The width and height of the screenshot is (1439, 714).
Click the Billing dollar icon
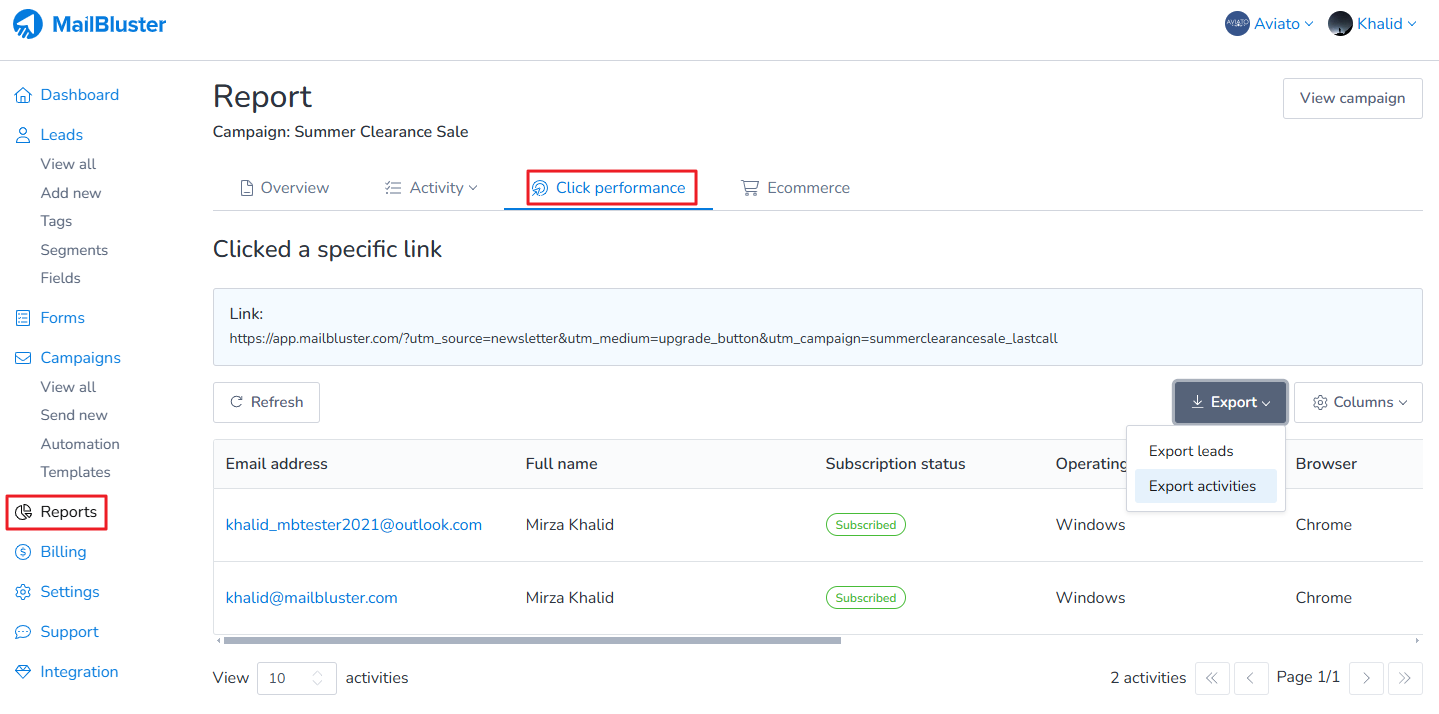tap(22, 551)
